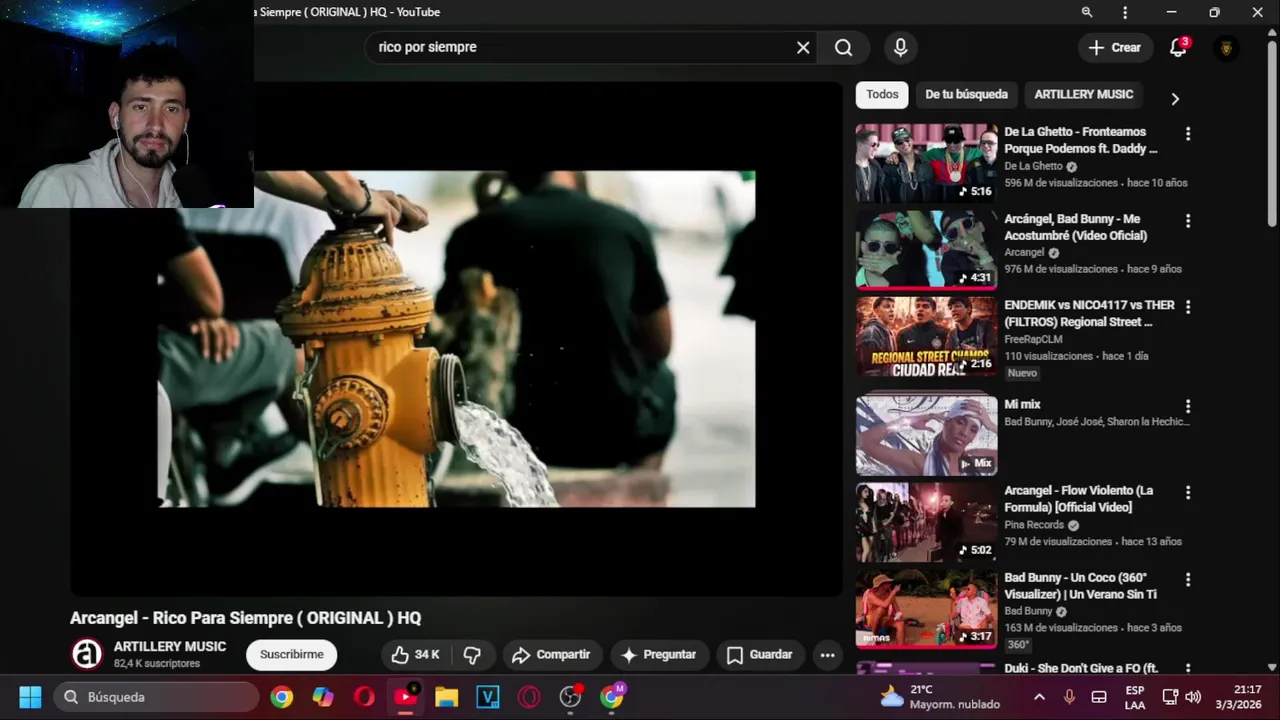Open options menu for Flow Violento video
1280x720 pixels.
tap(1188, 492)
